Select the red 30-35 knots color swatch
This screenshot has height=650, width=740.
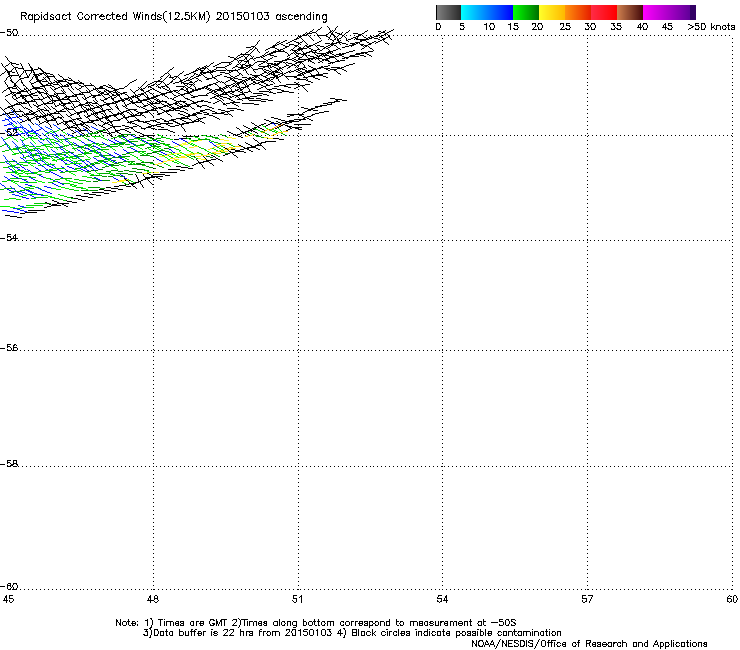tap(604, 12)
